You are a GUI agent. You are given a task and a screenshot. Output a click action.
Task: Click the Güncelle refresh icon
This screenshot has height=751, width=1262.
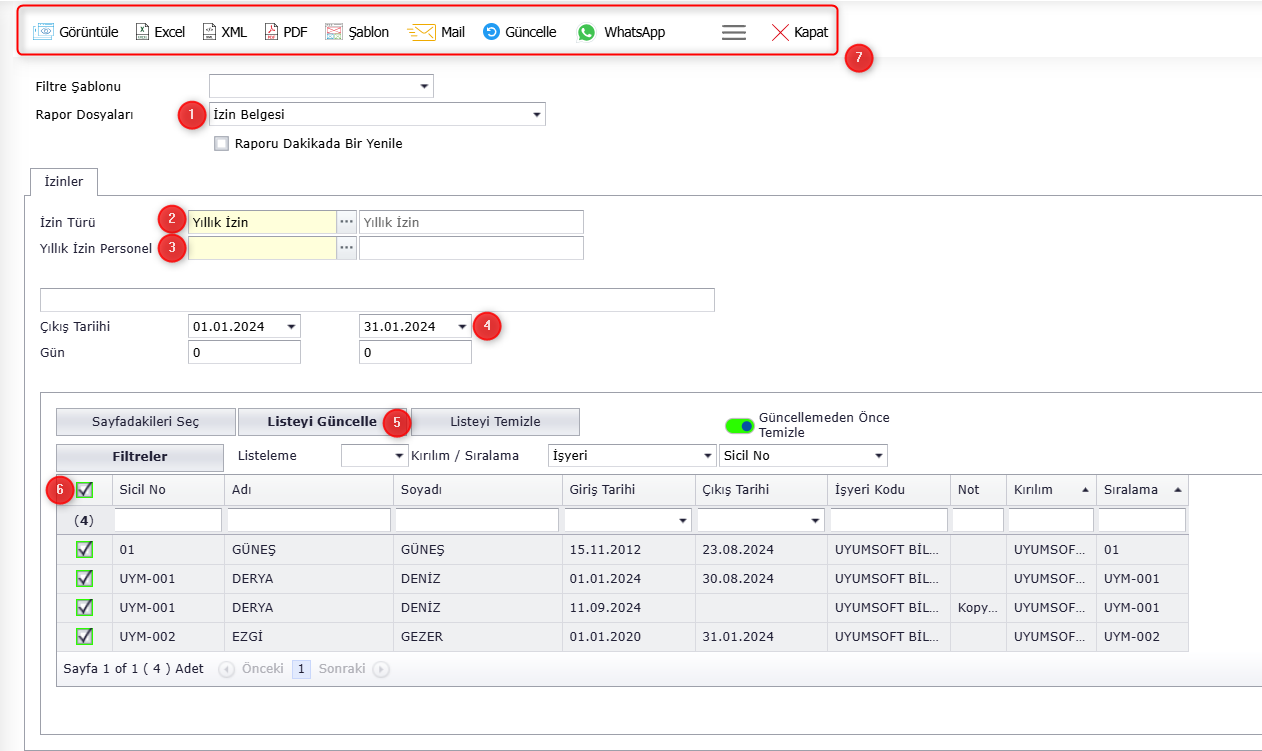[491, 32]
